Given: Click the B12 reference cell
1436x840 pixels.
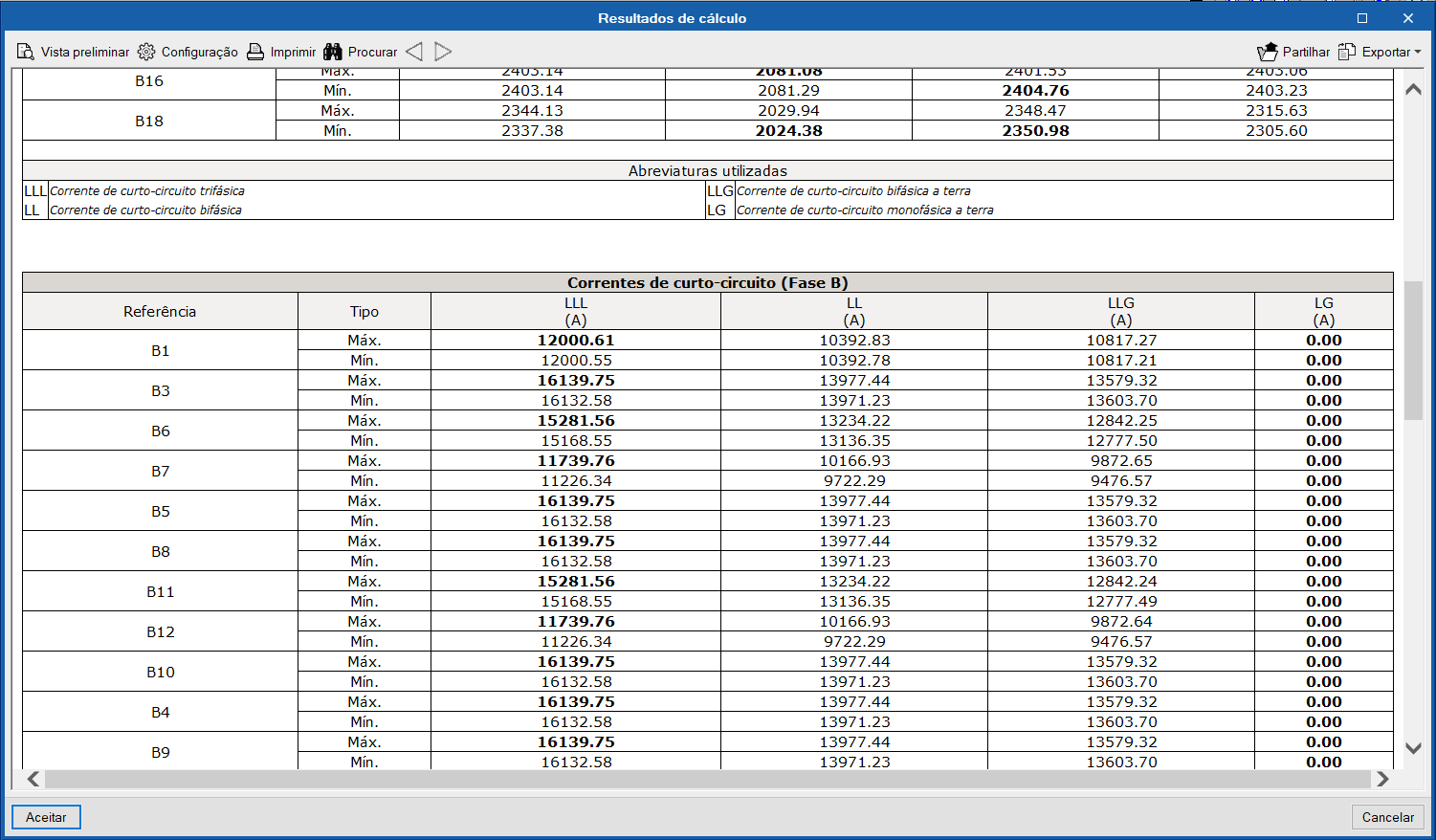Looking at the screenshot, I should [160, 631].
